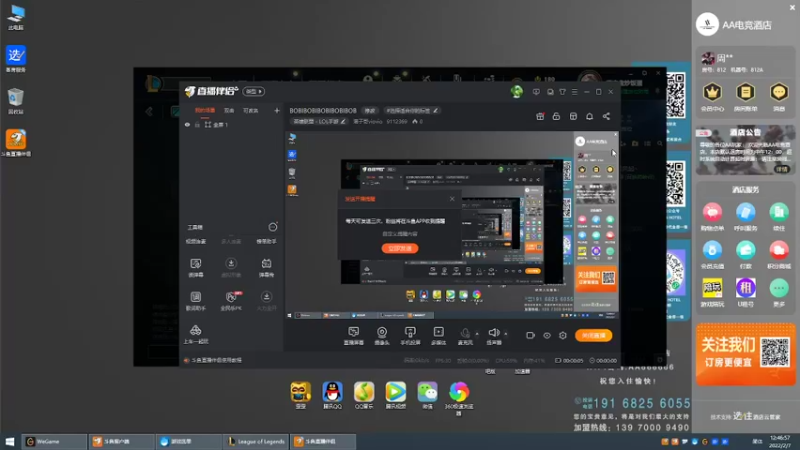Click the record video icon in bottom bar
800x450 pixels.
(x=530, y=335)
